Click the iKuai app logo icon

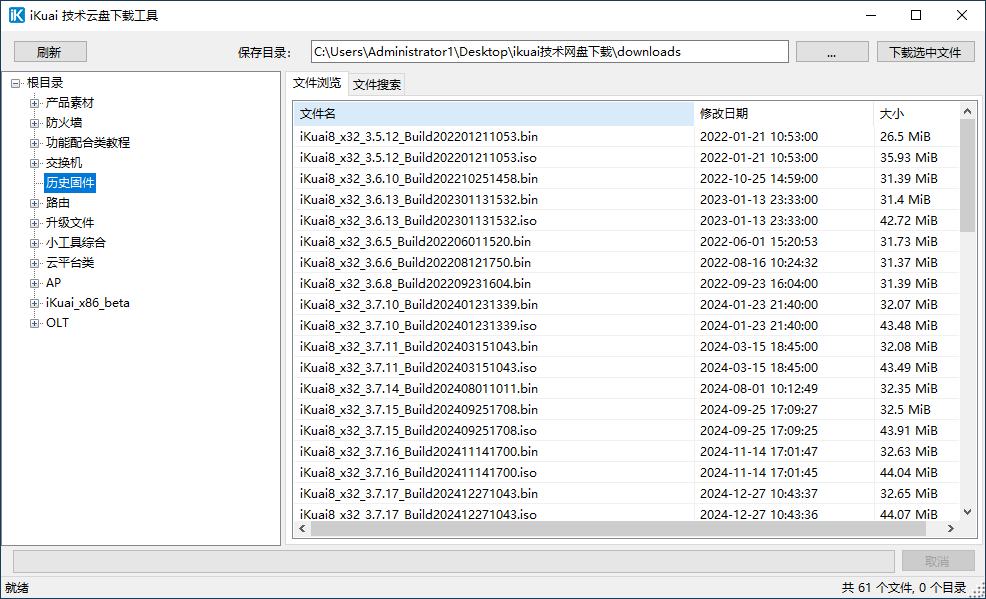[16, 15]
